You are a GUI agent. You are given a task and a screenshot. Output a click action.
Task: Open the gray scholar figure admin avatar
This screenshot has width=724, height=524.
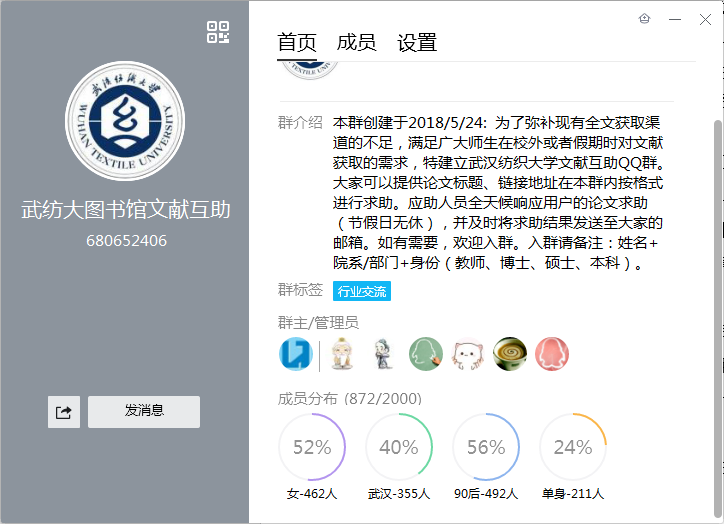point(383,354)
